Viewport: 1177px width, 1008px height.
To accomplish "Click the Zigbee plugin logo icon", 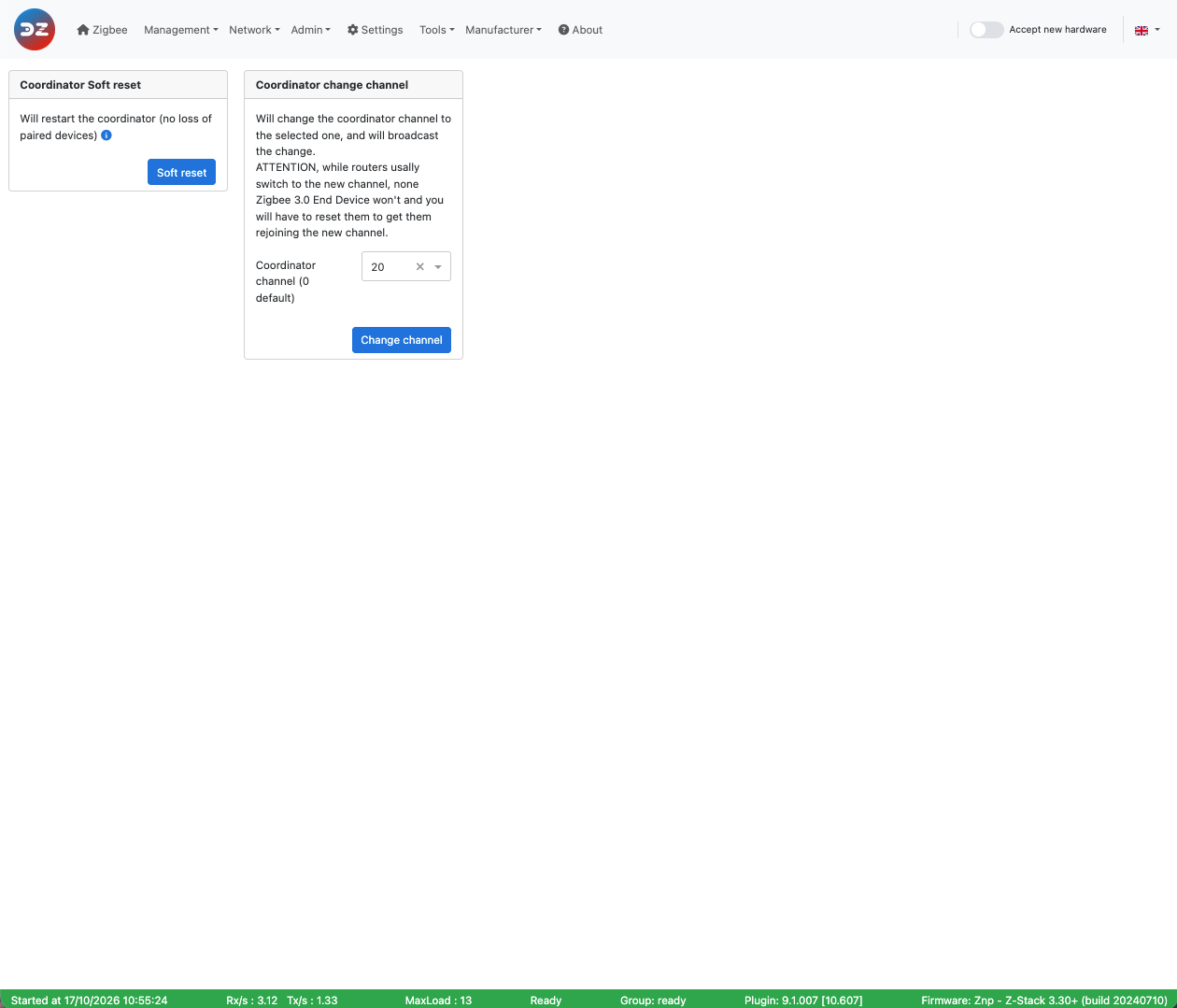I will tap(35, 30).
